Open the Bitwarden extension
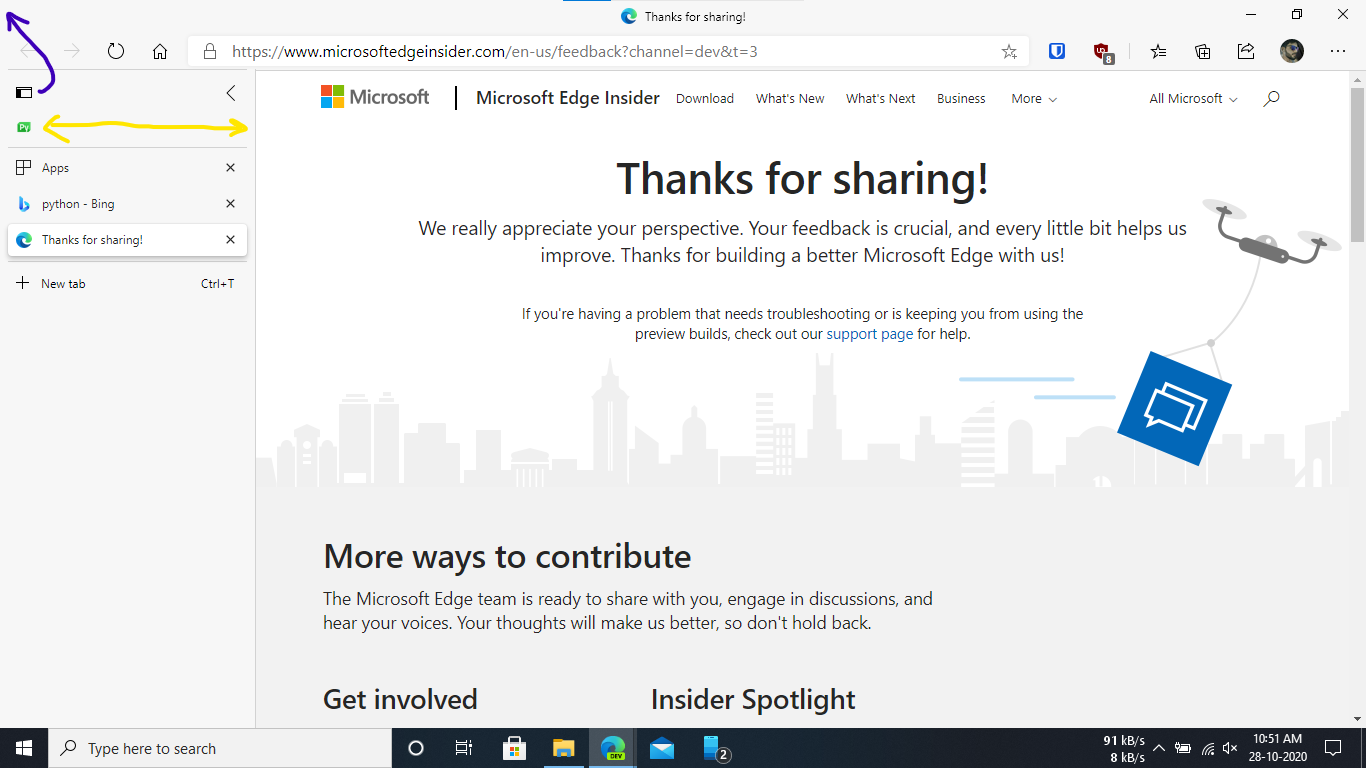Screen dimensions: 1366x768 tap(1057, 51)
